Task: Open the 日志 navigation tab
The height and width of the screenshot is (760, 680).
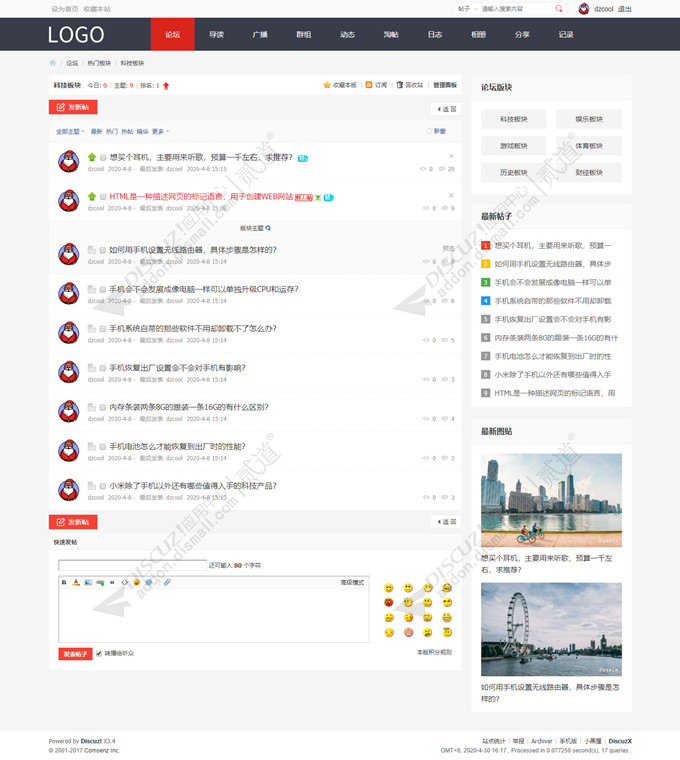Action: (x=435, y=34)
